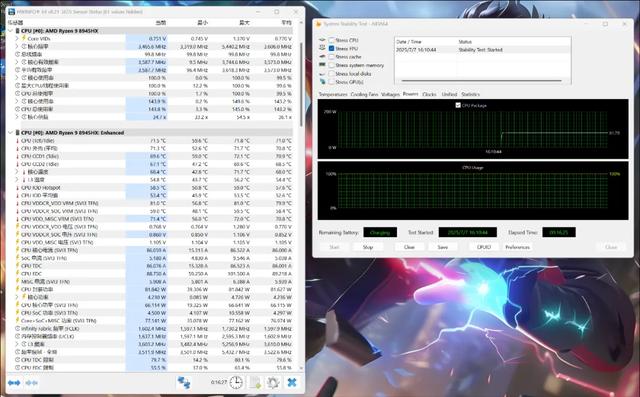Viewport: 640px width, 397px height.
Task: Click the horizontal scrollbar in the AIDA64 log list
Action: pos(482,81)
